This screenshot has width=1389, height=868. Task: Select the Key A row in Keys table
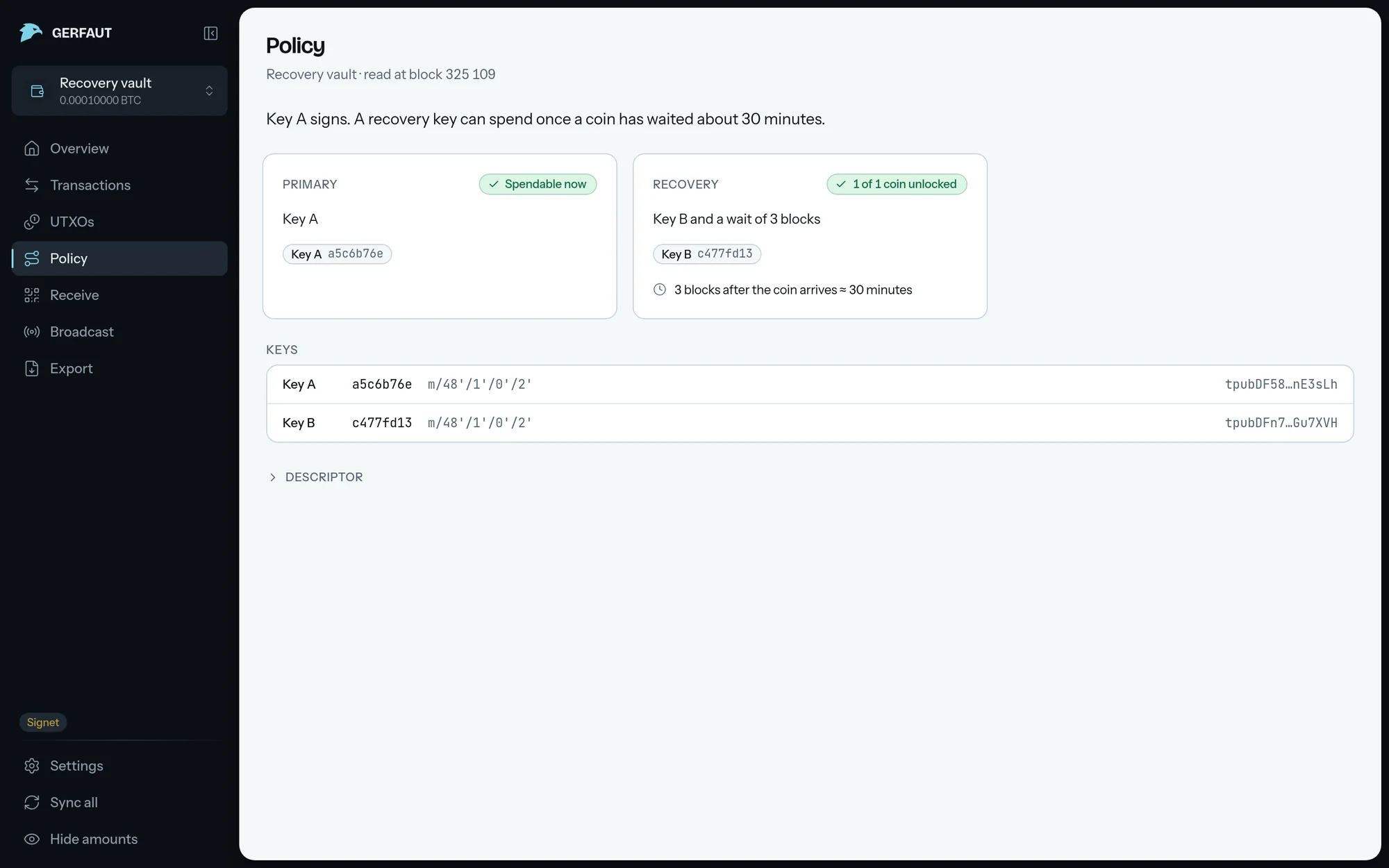point(810,384)
